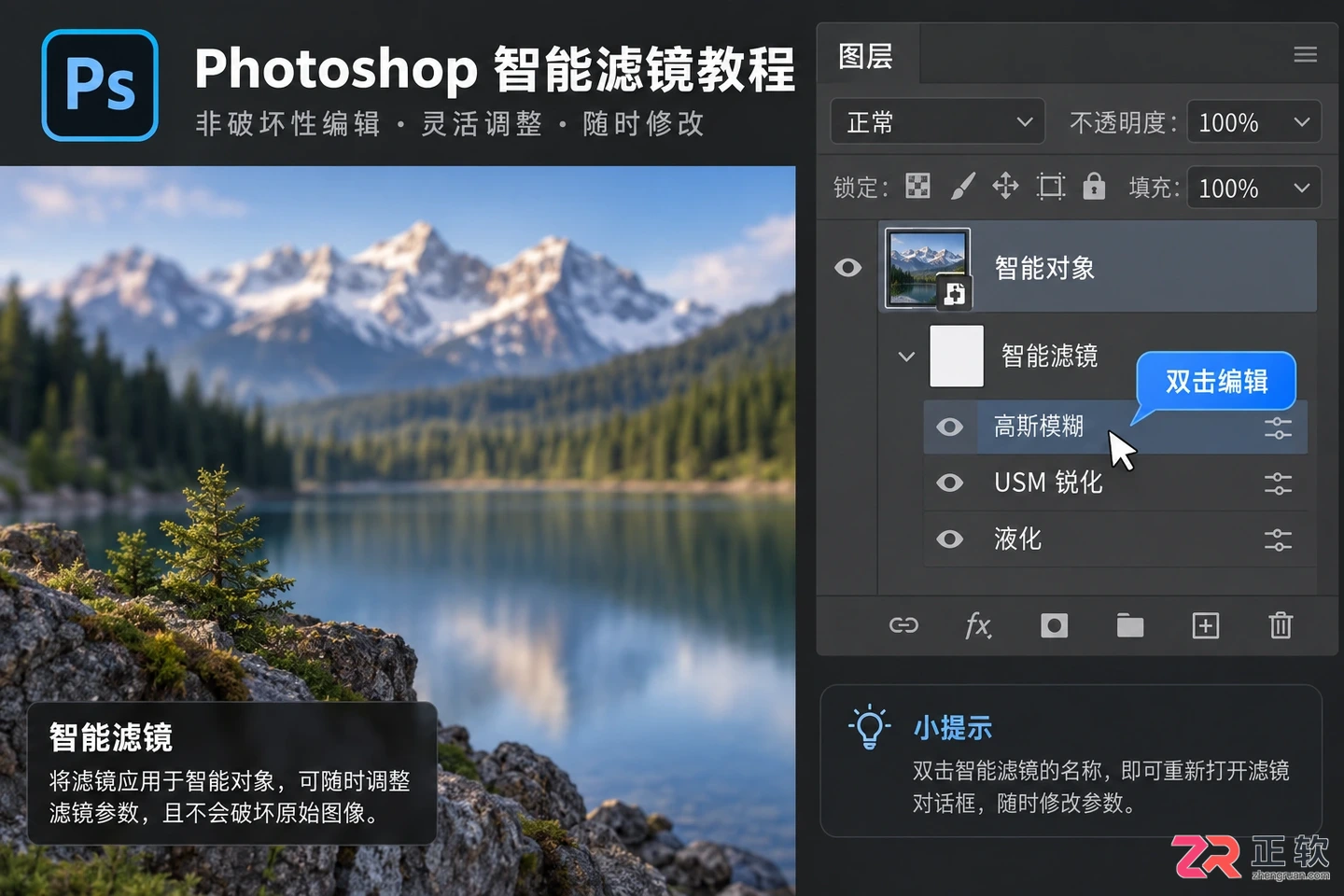Create a new layer
The height and width of the screenshot is (896, 1344).
pyautogui.click(x=1206, y=625)
